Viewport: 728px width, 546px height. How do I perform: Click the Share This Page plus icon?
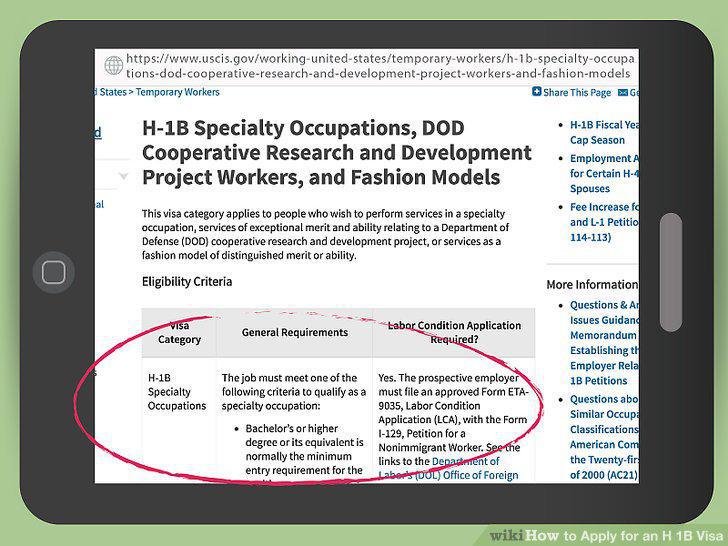(x=537, y=91)
